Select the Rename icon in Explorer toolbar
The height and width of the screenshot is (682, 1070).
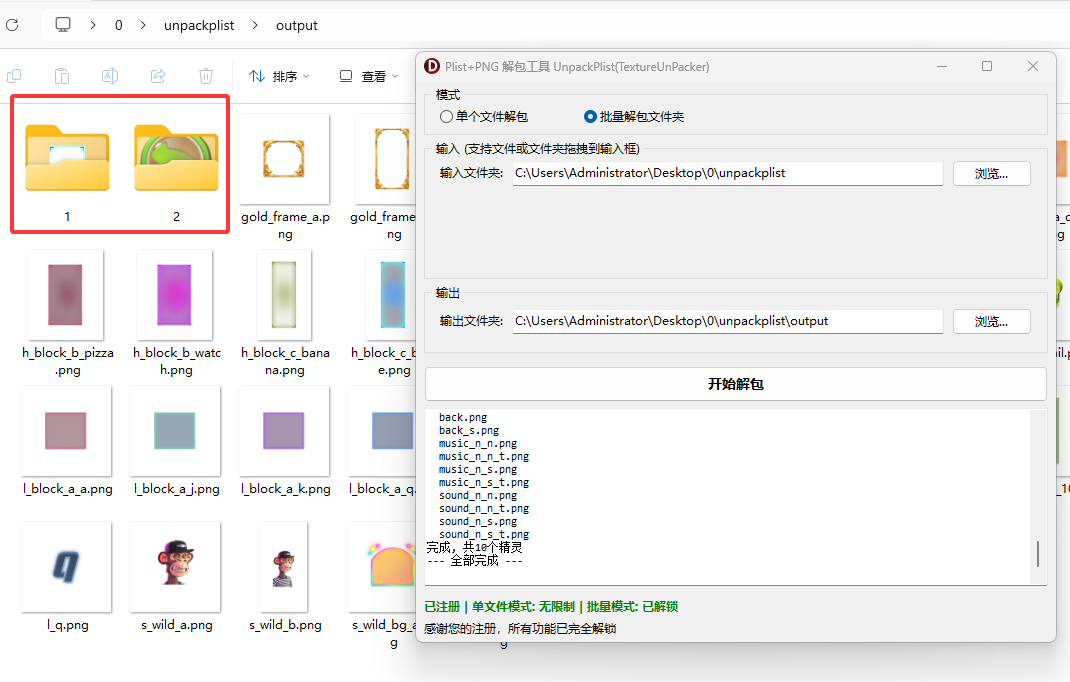click(110, 75)
